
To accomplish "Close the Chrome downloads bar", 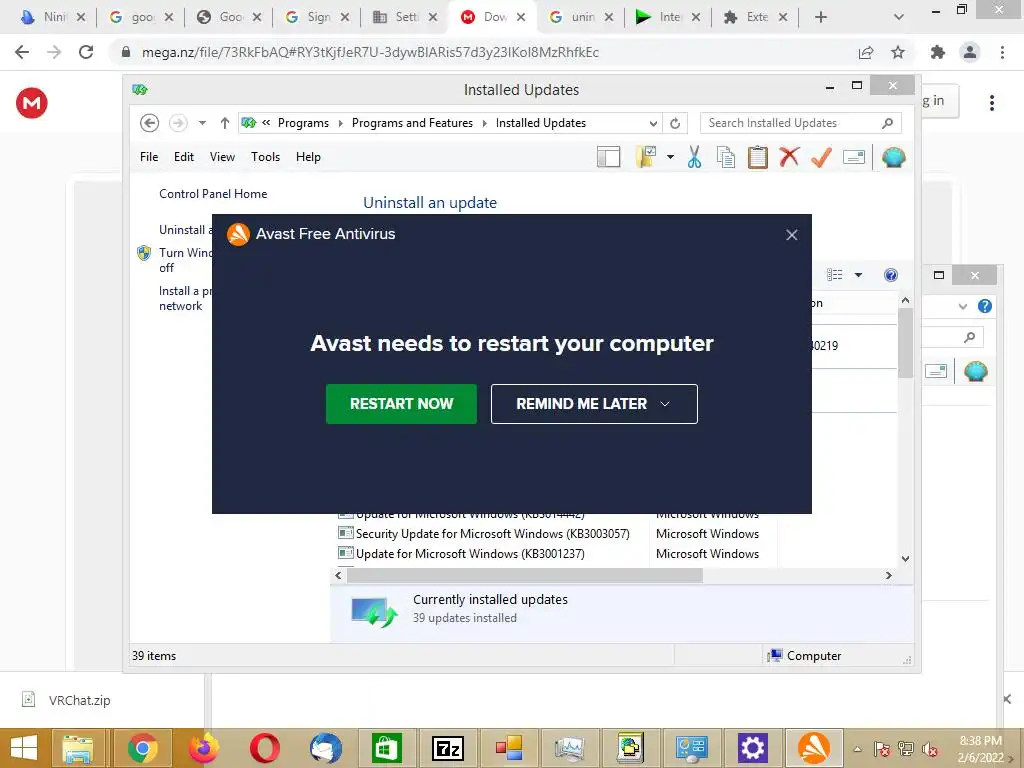I will coord(1006,699).
